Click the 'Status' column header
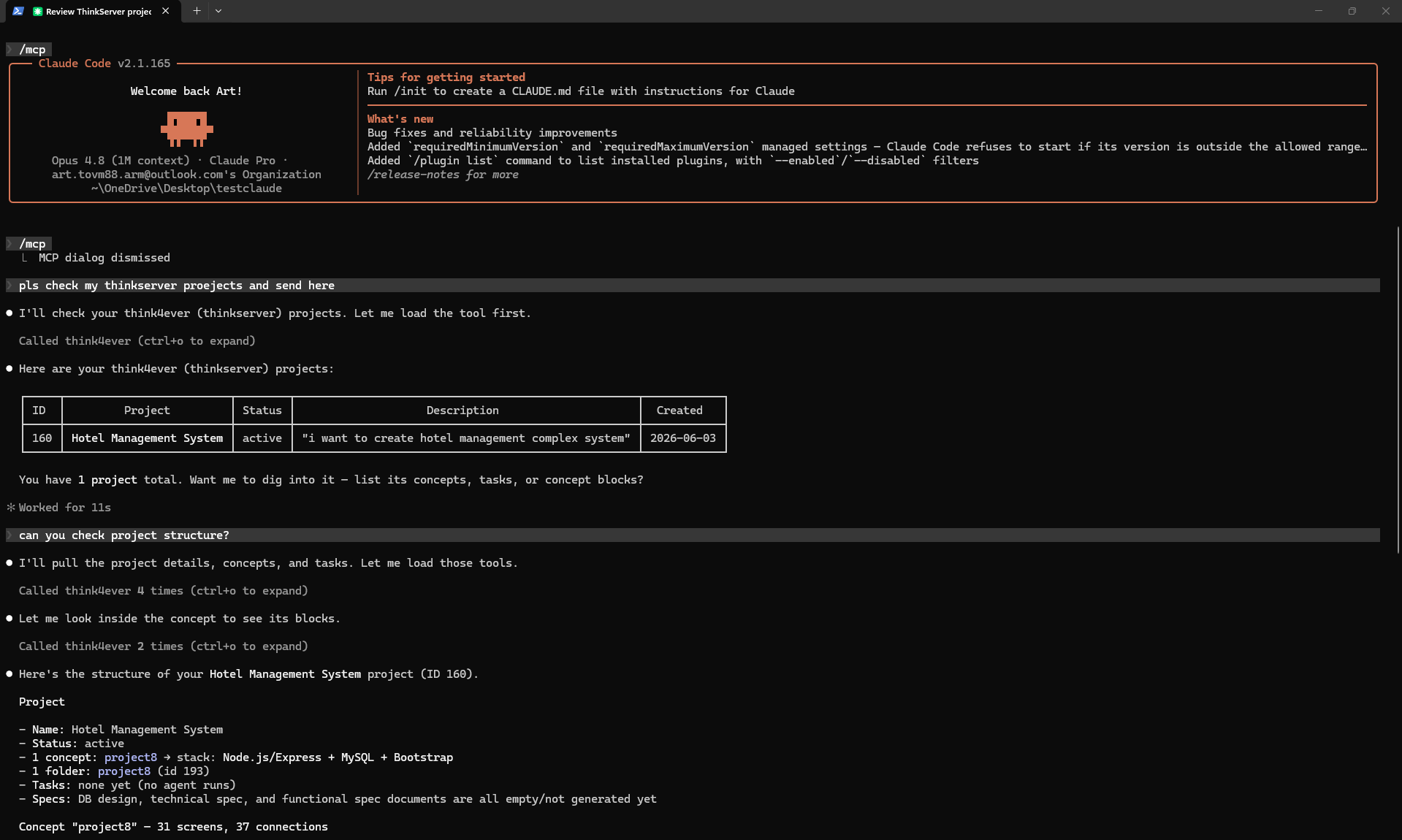 262,411
